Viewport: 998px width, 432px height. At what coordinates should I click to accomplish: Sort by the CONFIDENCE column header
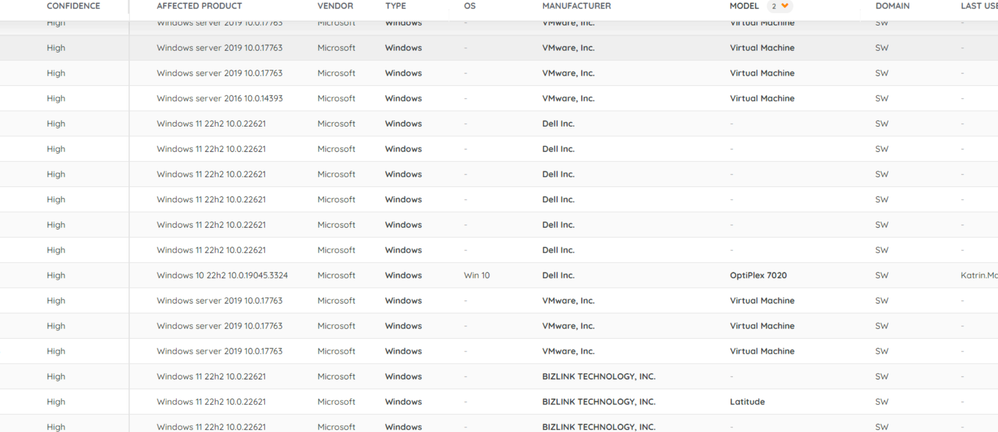click(73, 6)
